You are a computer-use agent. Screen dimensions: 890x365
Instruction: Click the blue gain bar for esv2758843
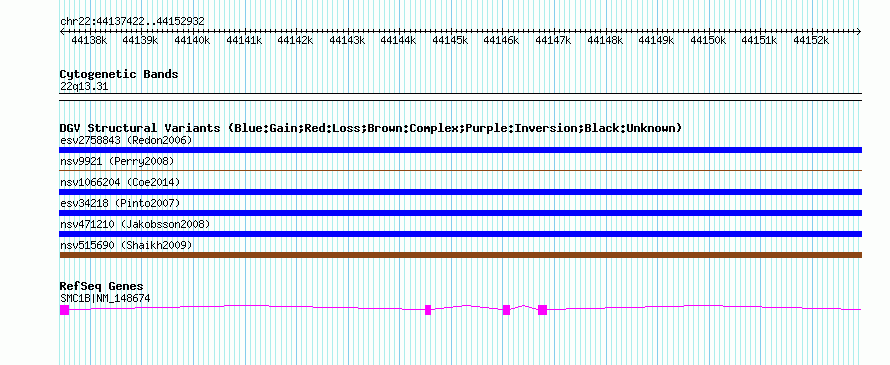coord(461,150)
